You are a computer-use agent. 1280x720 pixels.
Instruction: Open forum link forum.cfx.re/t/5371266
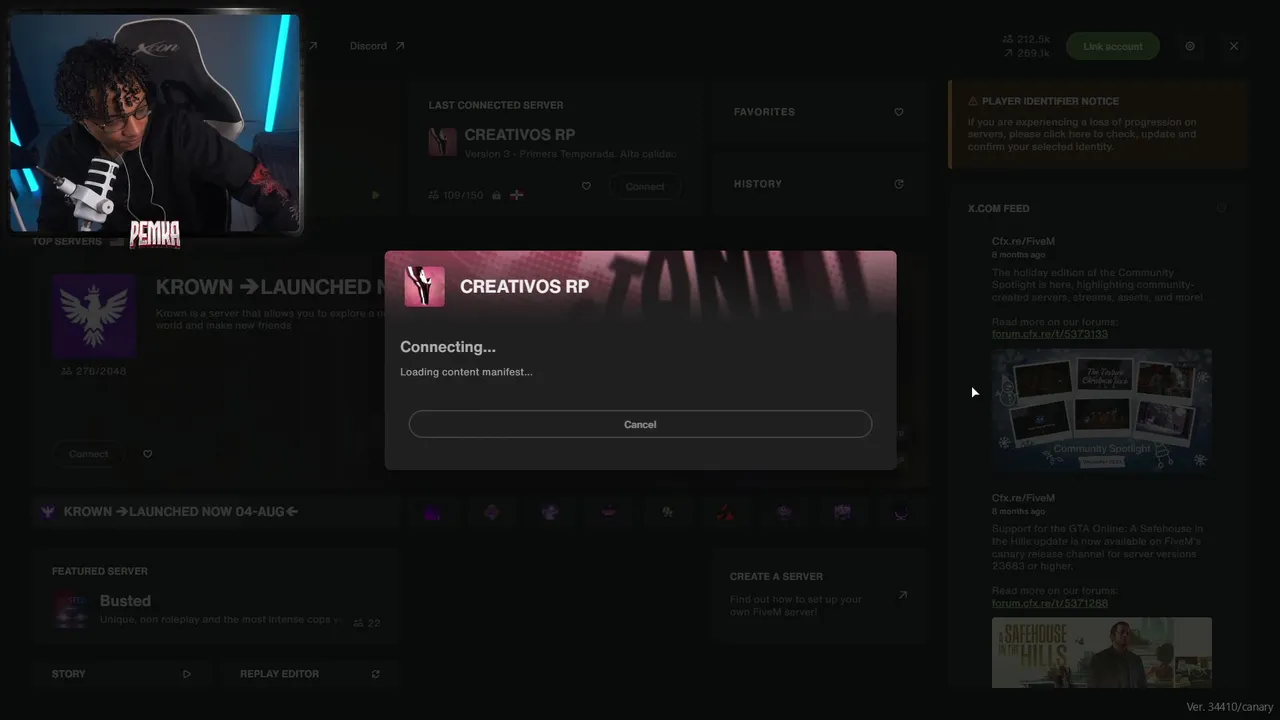point(1050,603)
